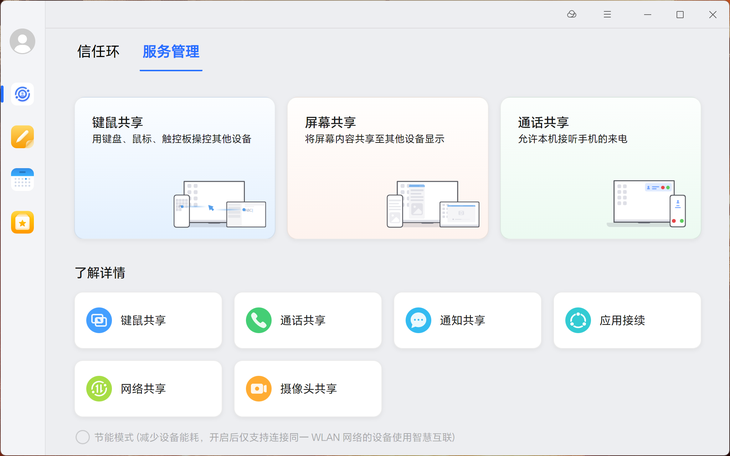Open the large 屏幕共享 service card
This screenshot has height=456, width=730.
coord(388,168)
